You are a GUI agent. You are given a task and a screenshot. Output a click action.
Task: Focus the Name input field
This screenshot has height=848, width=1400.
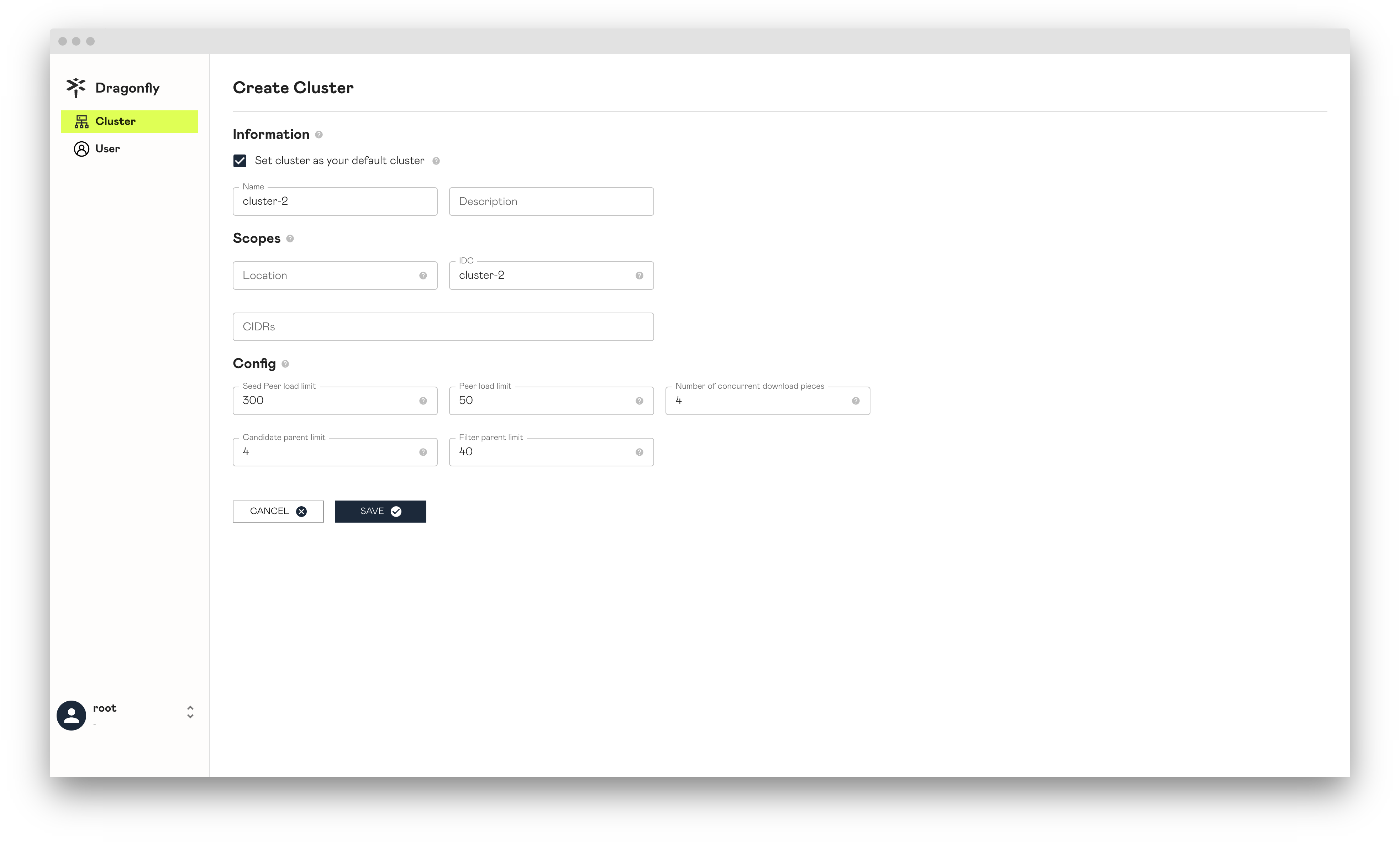pos(335,202)
